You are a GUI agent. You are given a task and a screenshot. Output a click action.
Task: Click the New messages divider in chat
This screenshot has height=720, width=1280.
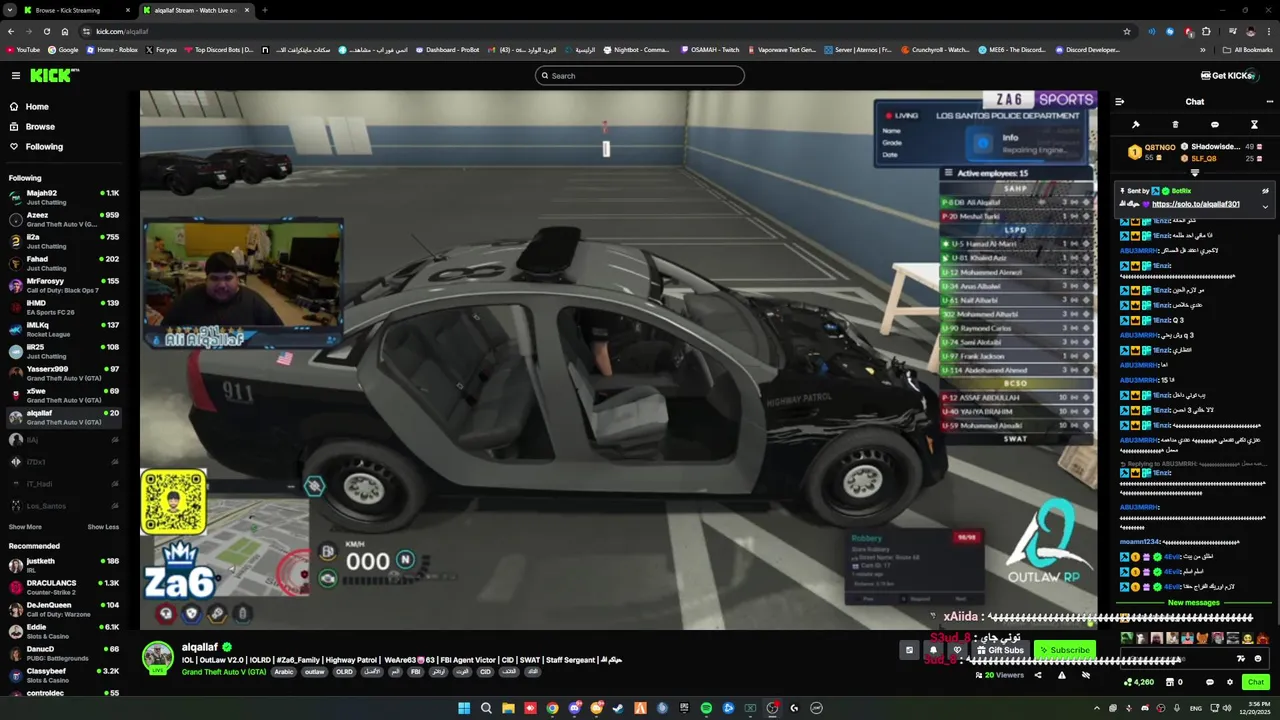(x=1193, y=603)
